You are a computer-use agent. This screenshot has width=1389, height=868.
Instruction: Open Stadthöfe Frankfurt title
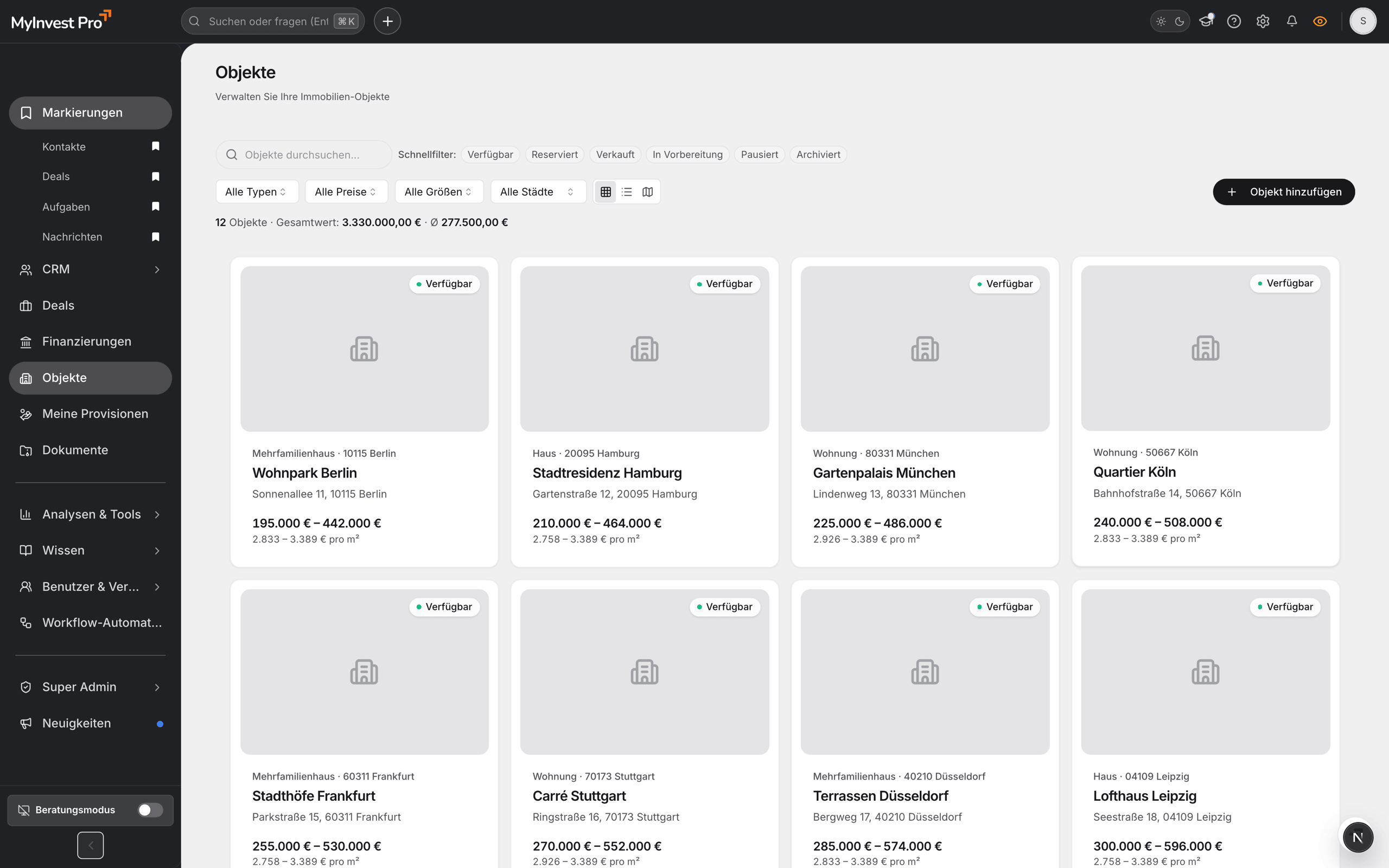[x=314, y=796]
